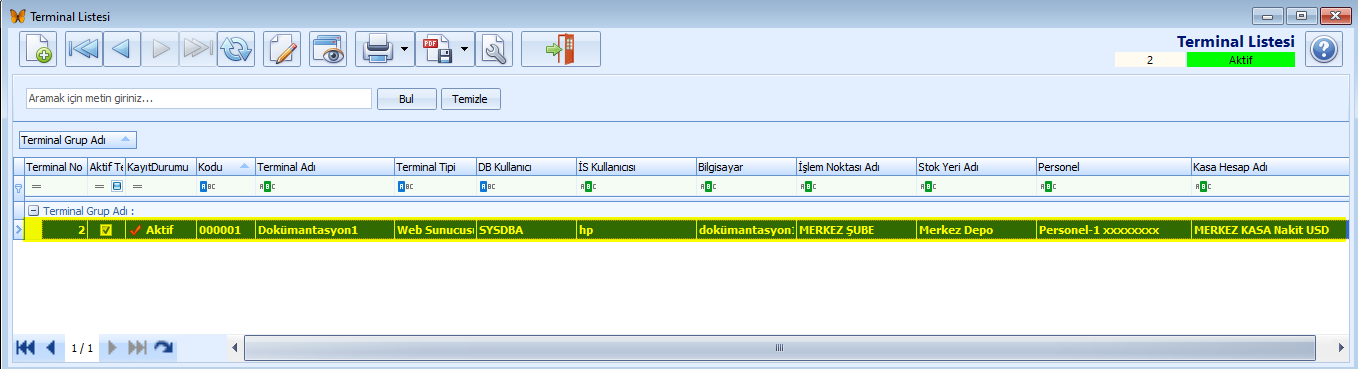This screenshot has width=1358, height=369.
Task: Sort by Terminal Adı column header
Action: click(324, 166)
